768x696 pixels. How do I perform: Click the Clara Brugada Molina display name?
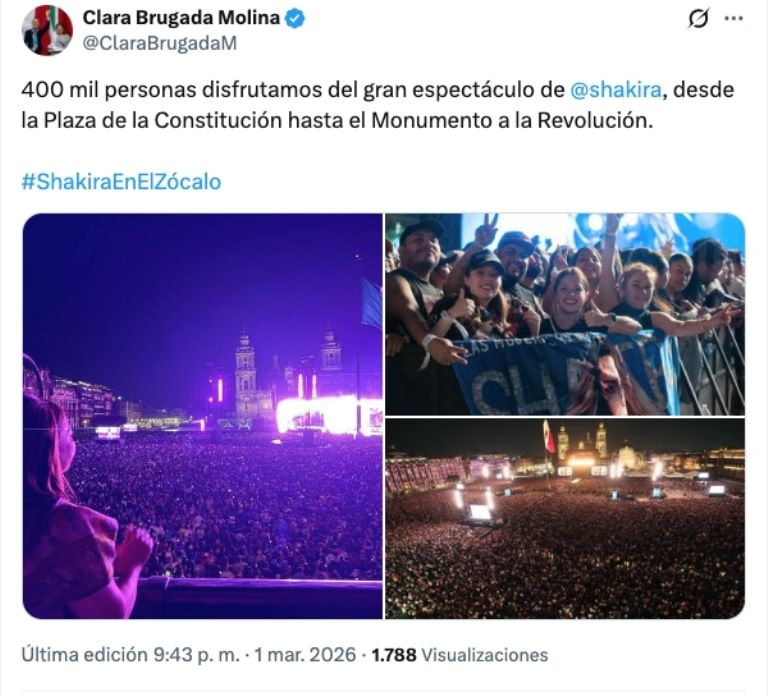click(x=181, y=18)
